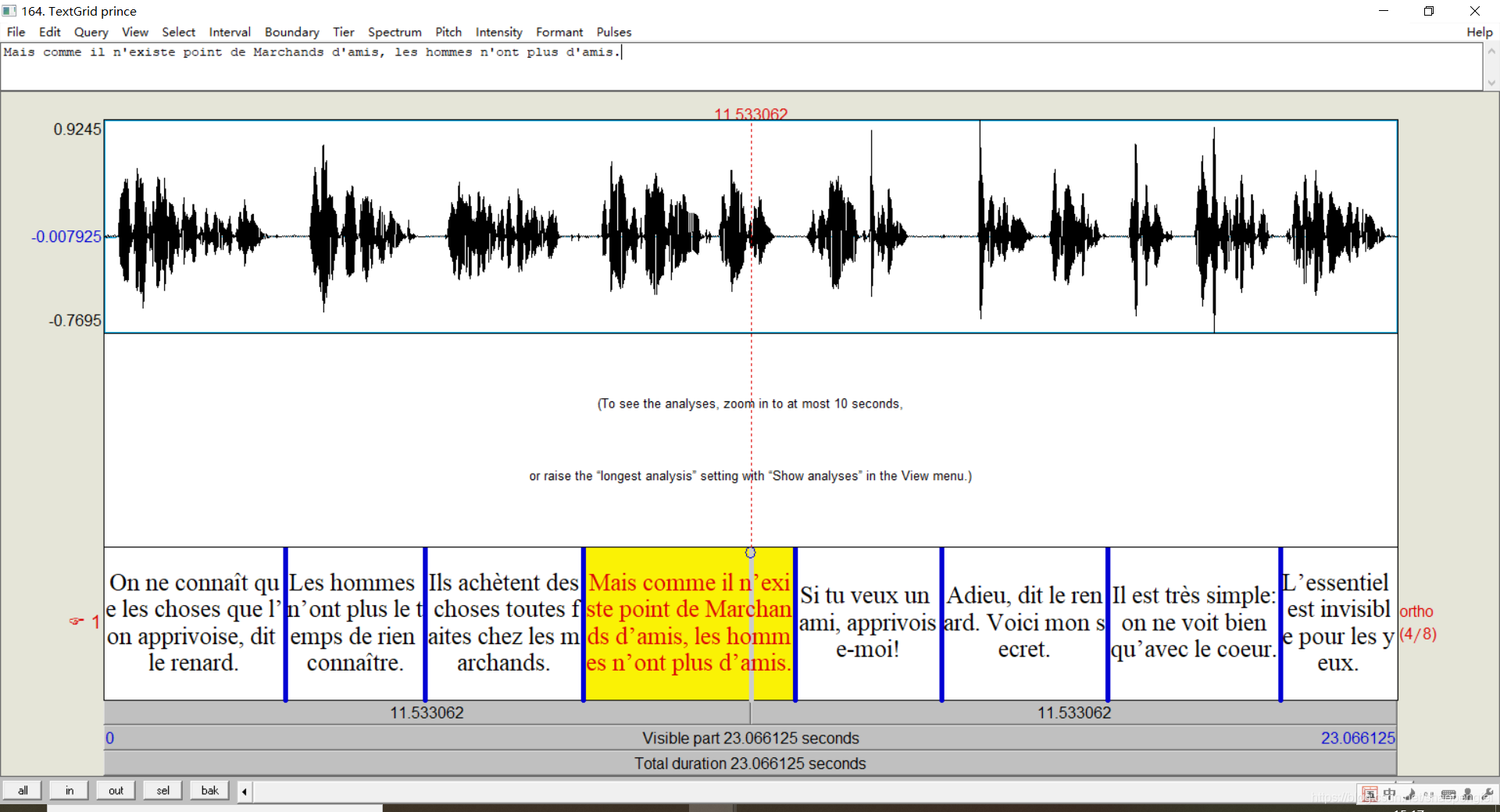The width and height of the screenshot is (1500, 812).
Task: Click the red cursor time 11.533062 above waveform
Action: 751,114
